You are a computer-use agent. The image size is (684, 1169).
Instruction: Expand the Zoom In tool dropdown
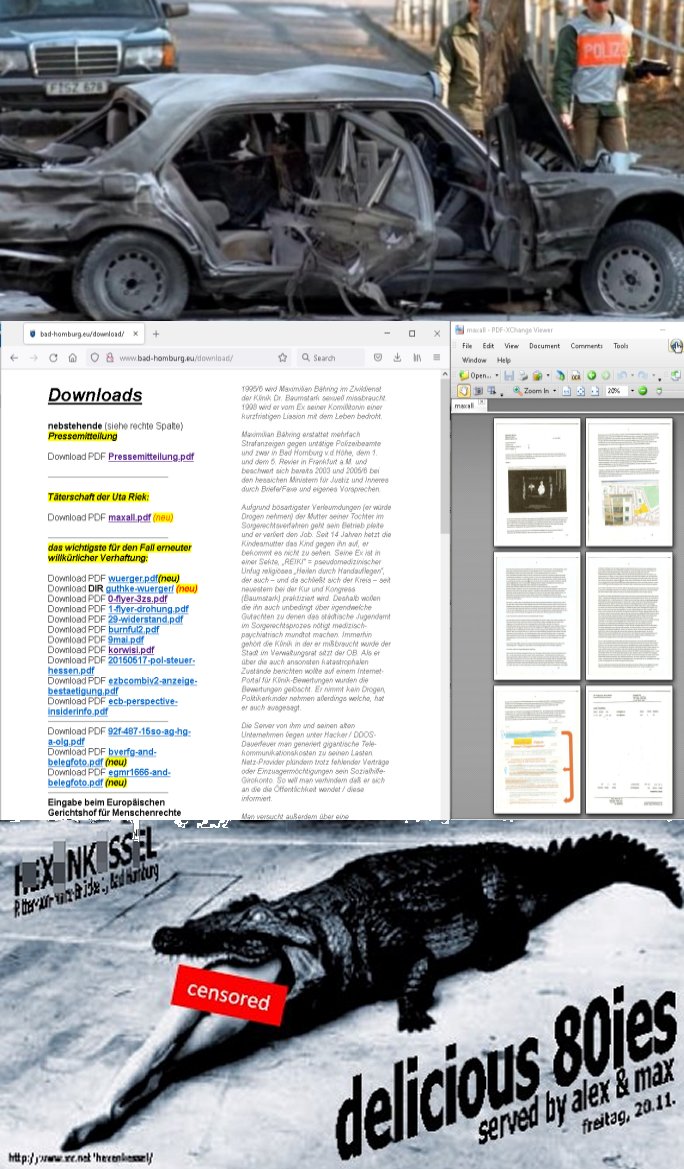tap(554, 391)
